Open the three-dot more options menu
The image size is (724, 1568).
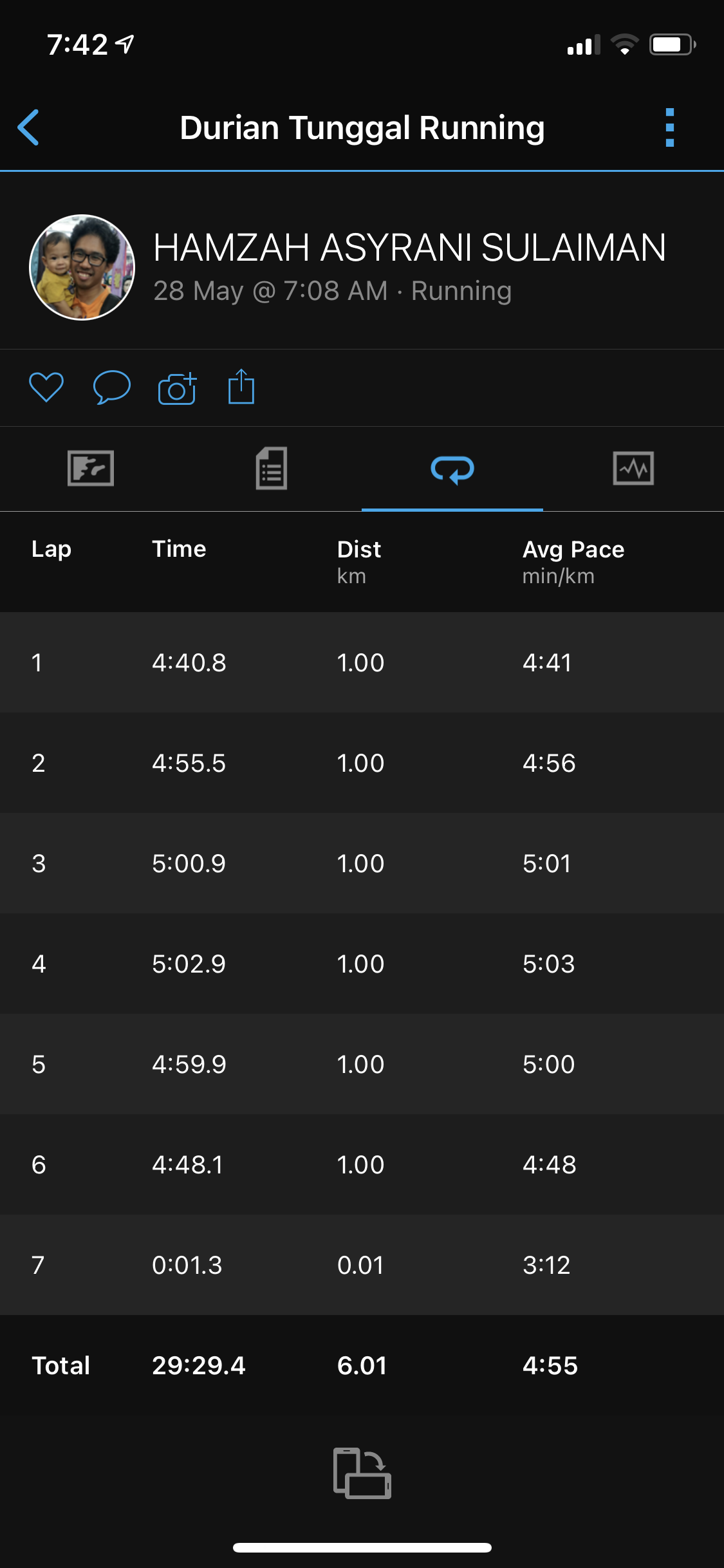point(669,127)
